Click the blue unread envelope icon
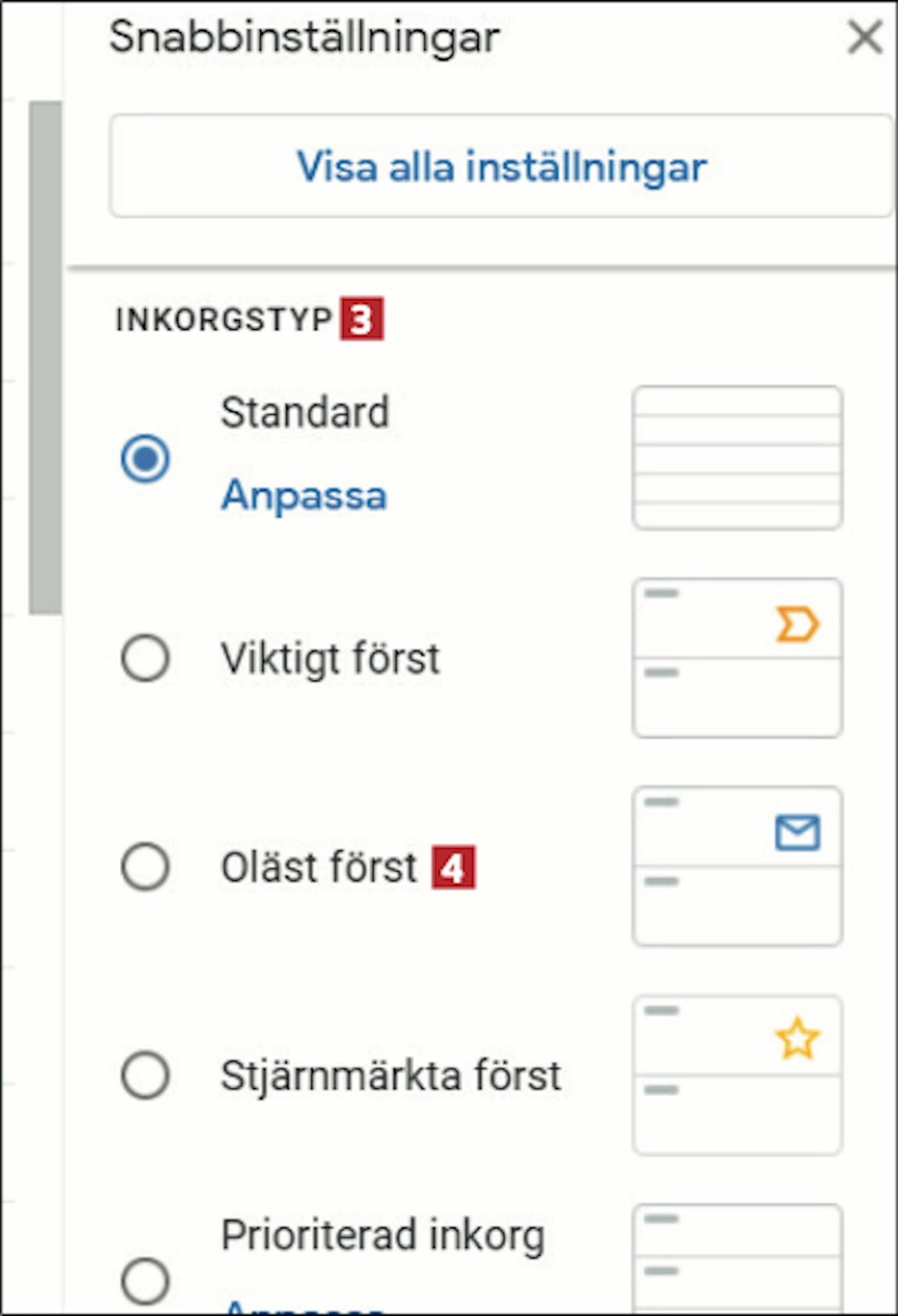The width and height of the screenshot is (898, 1316). [797, 832]
